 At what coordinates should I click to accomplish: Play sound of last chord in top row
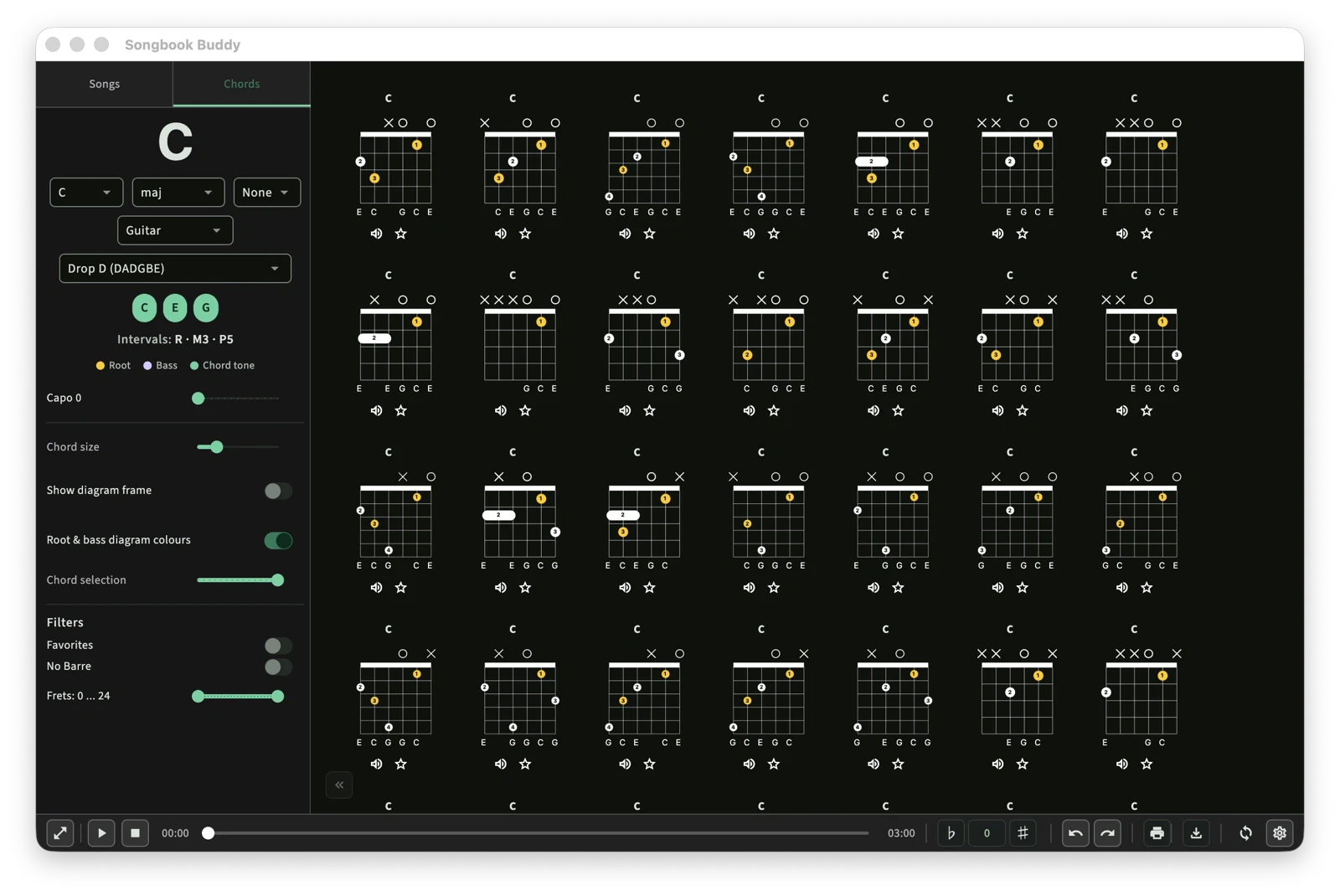(x=1121, y=234)
